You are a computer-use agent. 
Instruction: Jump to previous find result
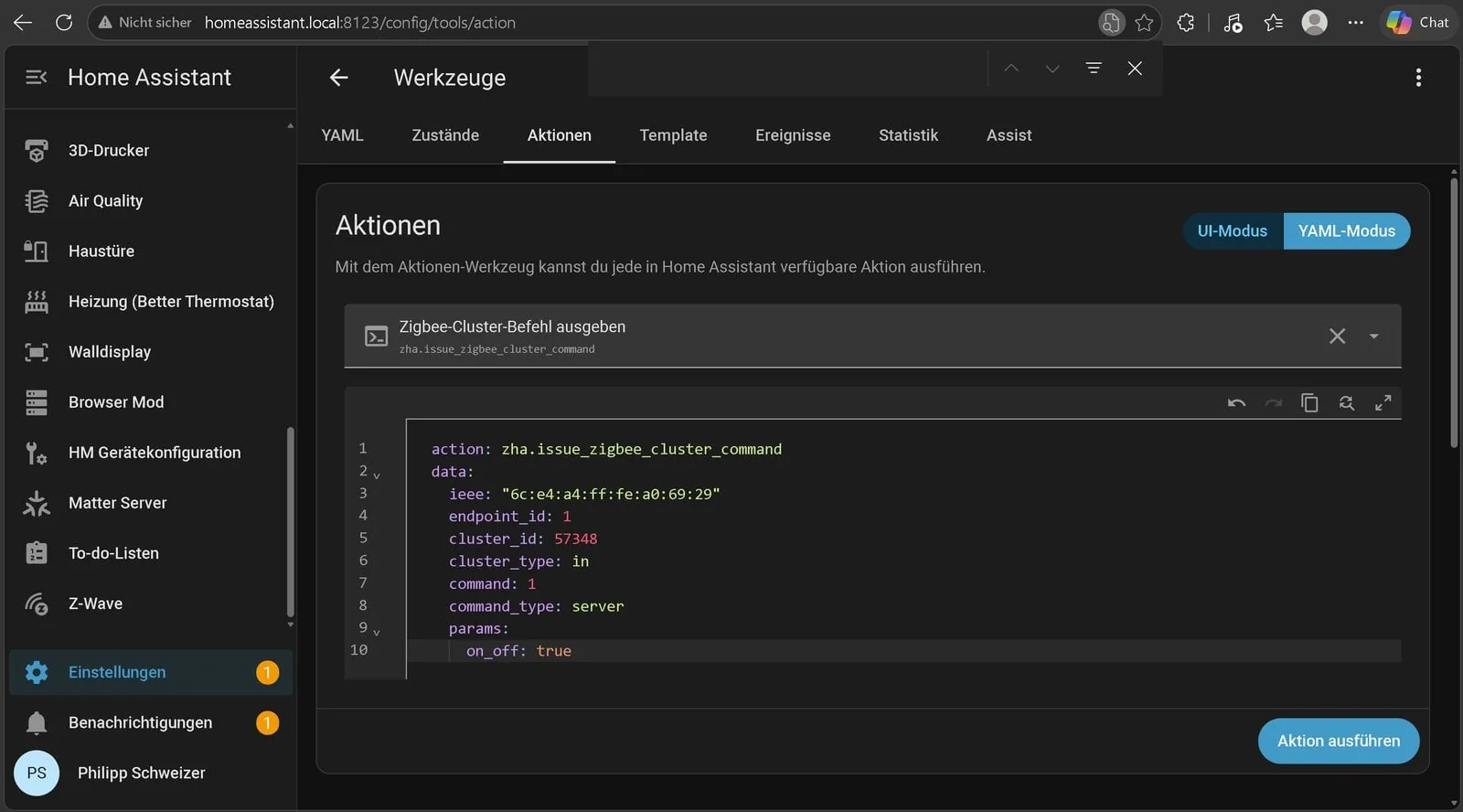(x=1011, y=68)
